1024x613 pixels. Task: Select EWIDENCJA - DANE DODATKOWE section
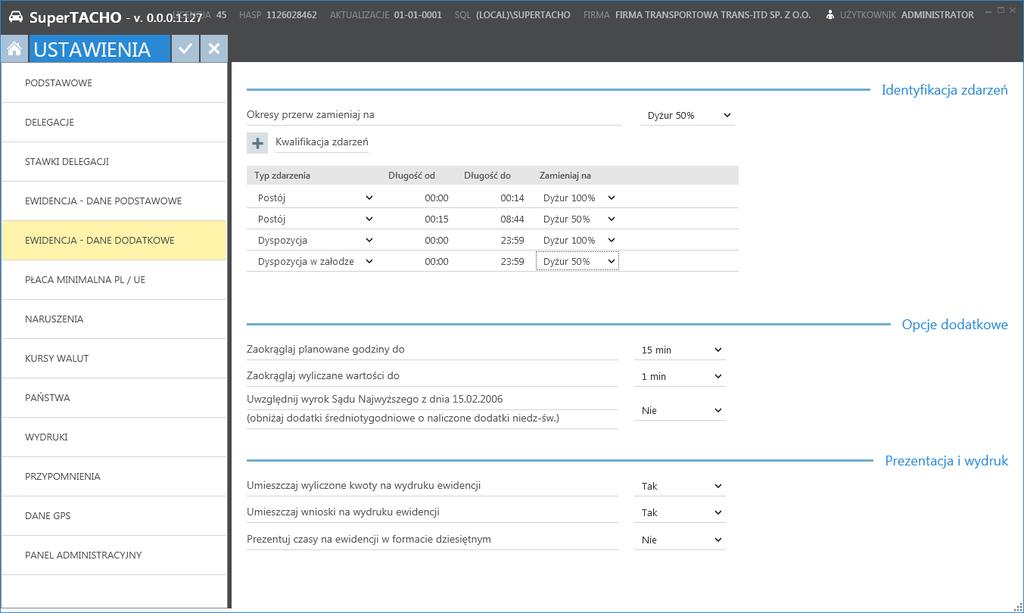pos(114,240)
